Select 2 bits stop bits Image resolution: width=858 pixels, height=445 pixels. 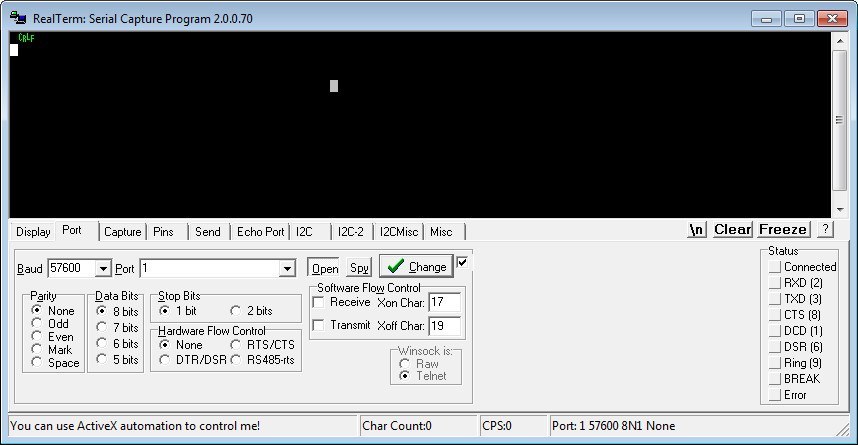[x=235, y=310]
